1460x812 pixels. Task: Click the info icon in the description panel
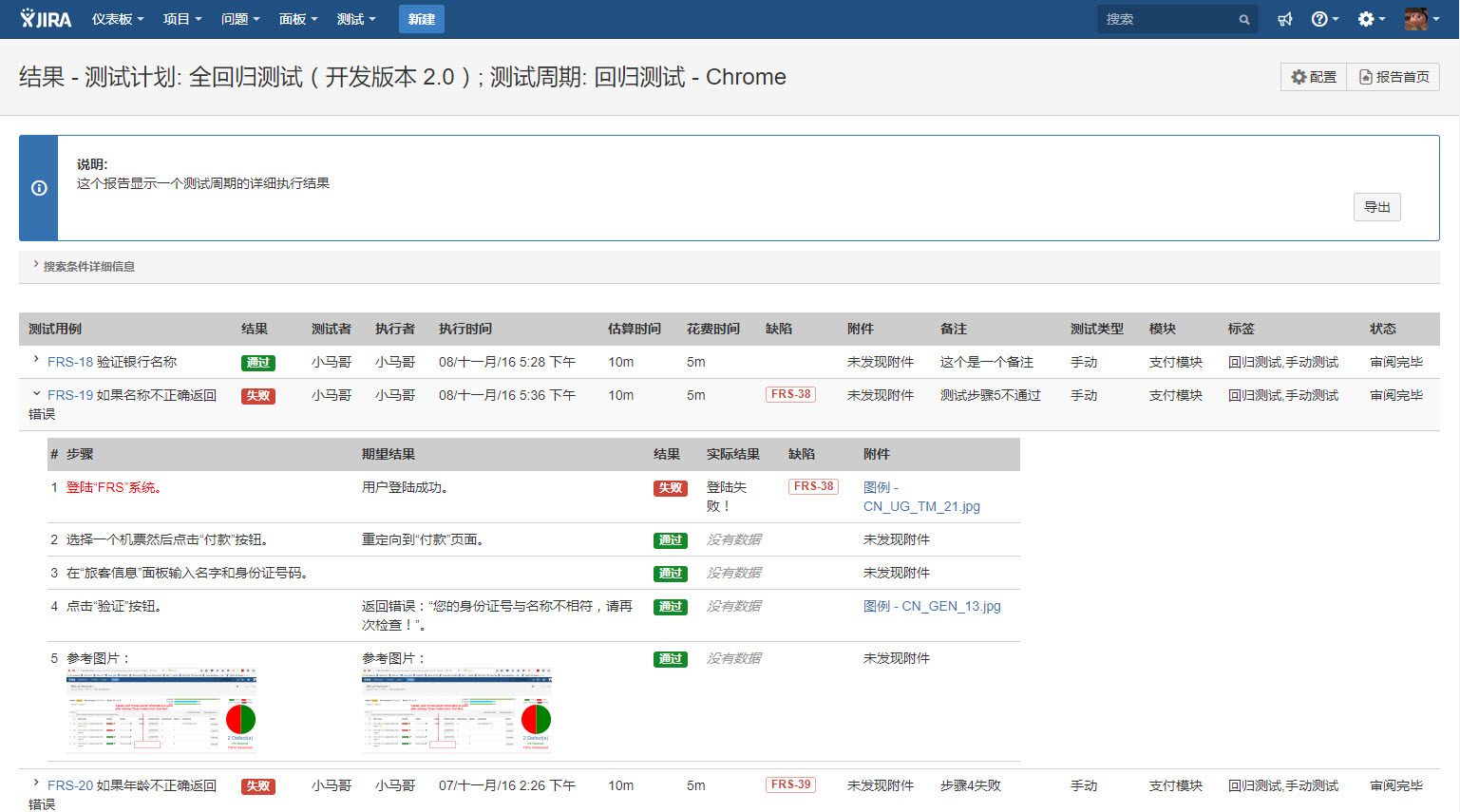[39, 188]
